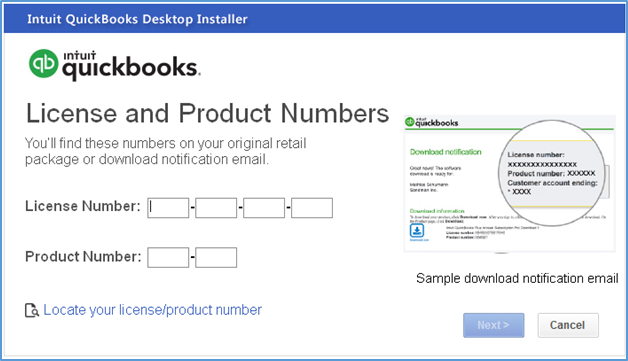The image size is (628, 361).
Task: Click the magnified license details circle
Action: coord(552,173)
